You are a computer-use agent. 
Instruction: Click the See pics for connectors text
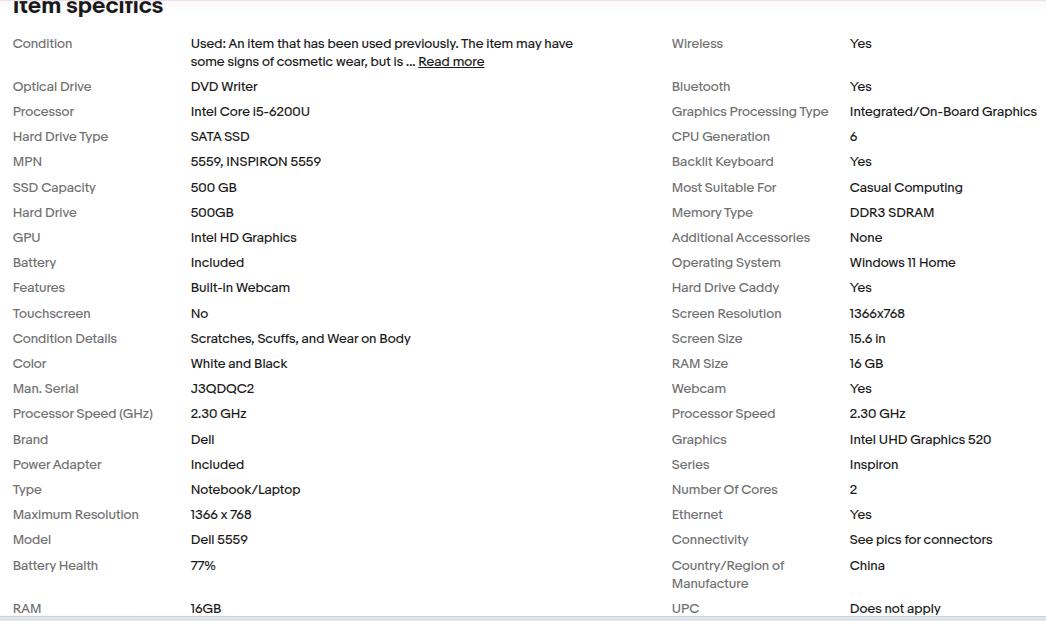click(920, 540)
